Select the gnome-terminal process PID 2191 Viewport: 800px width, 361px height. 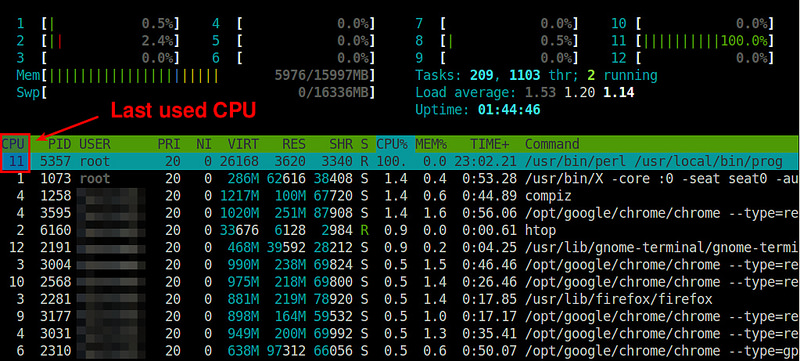(x=400, y=248)
